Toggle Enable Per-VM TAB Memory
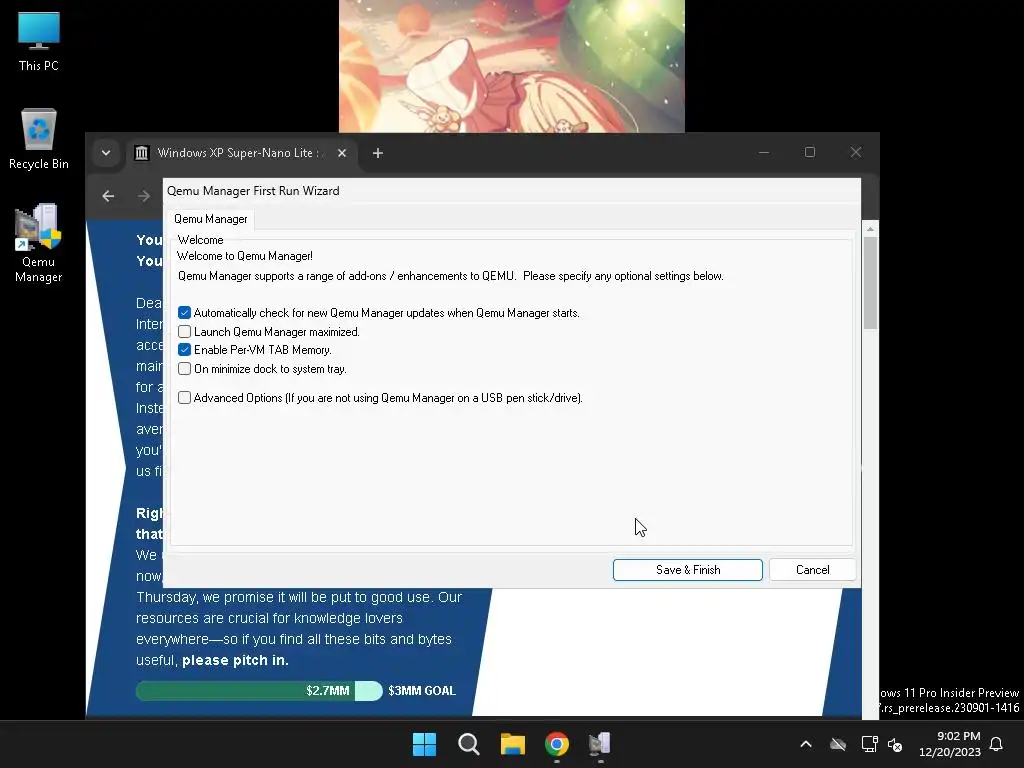Viewport: 1024px width, 768px height. coord(185,350)
